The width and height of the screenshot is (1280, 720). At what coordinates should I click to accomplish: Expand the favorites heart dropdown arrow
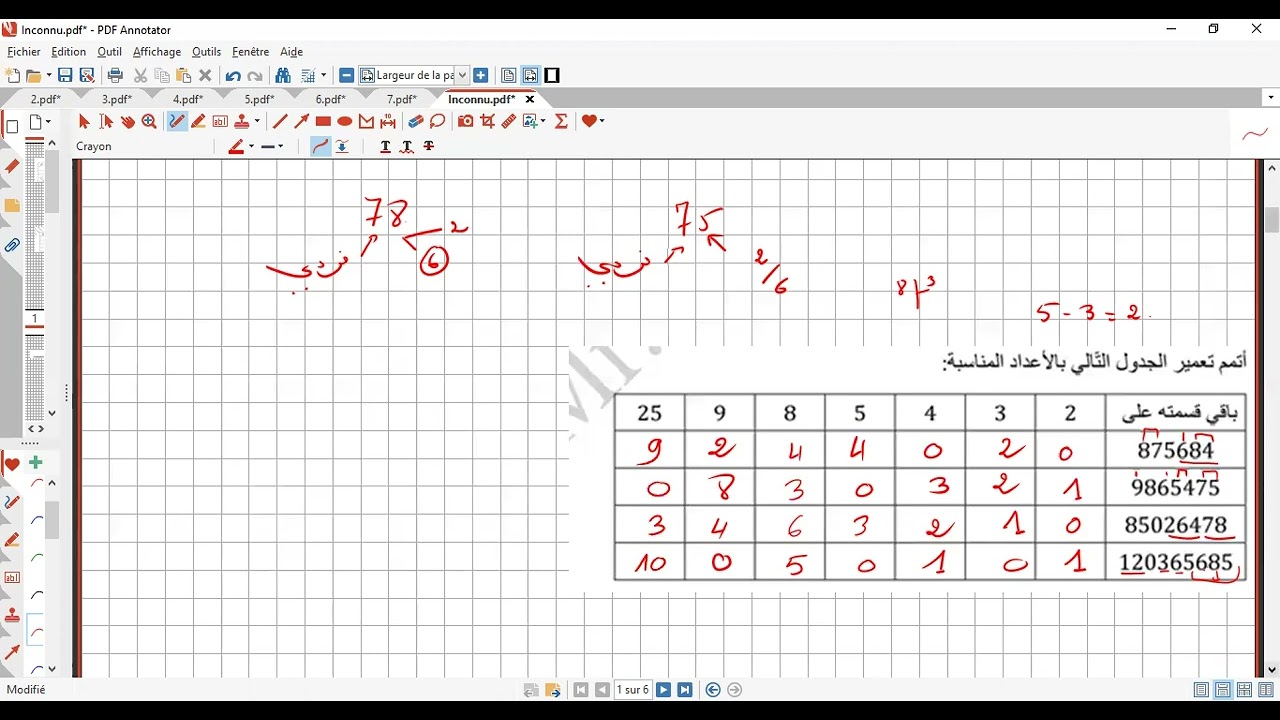tap(602, 121)
